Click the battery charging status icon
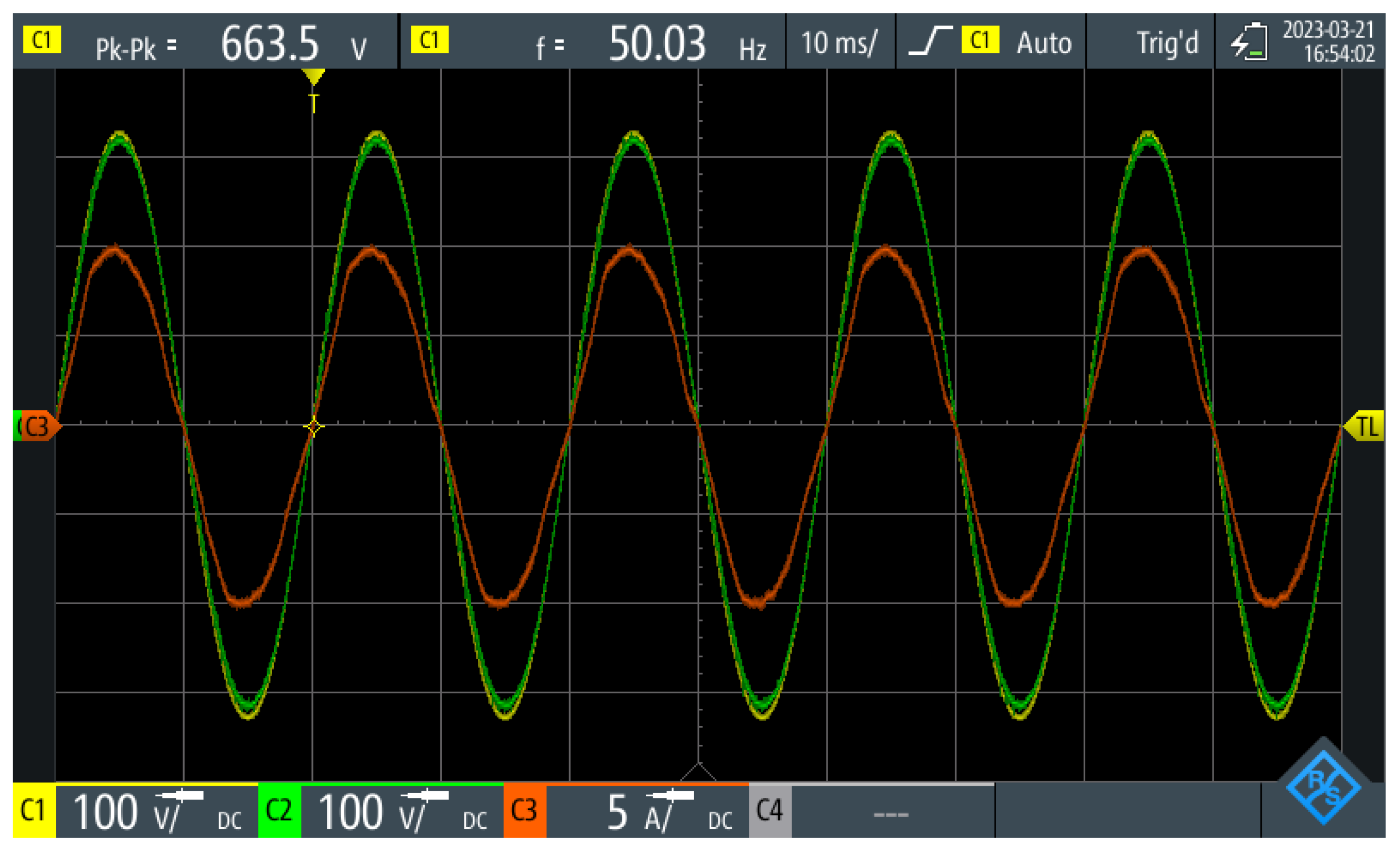The width and height of the screenshot is (1400, 851). point(1249,41)
